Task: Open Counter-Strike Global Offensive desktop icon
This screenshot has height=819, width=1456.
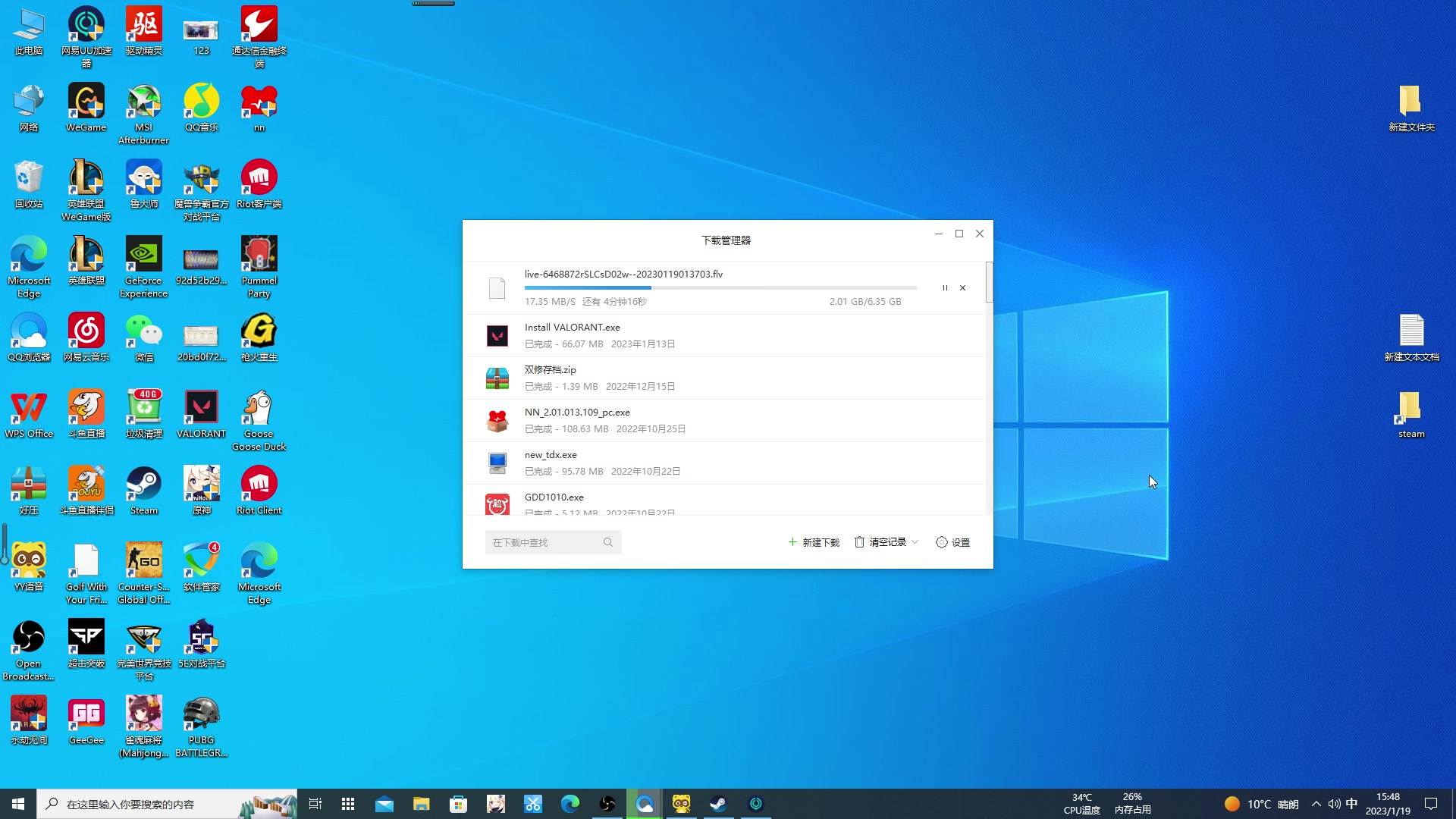Action: (x=144, y=573)
